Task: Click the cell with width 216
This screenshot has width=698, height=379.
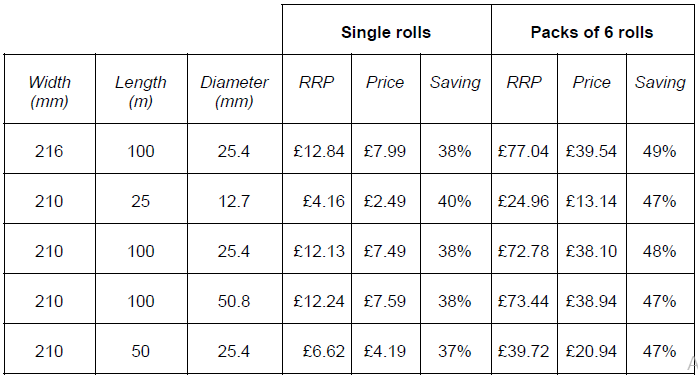Action: pyautogui.click(x=49, y=149)
